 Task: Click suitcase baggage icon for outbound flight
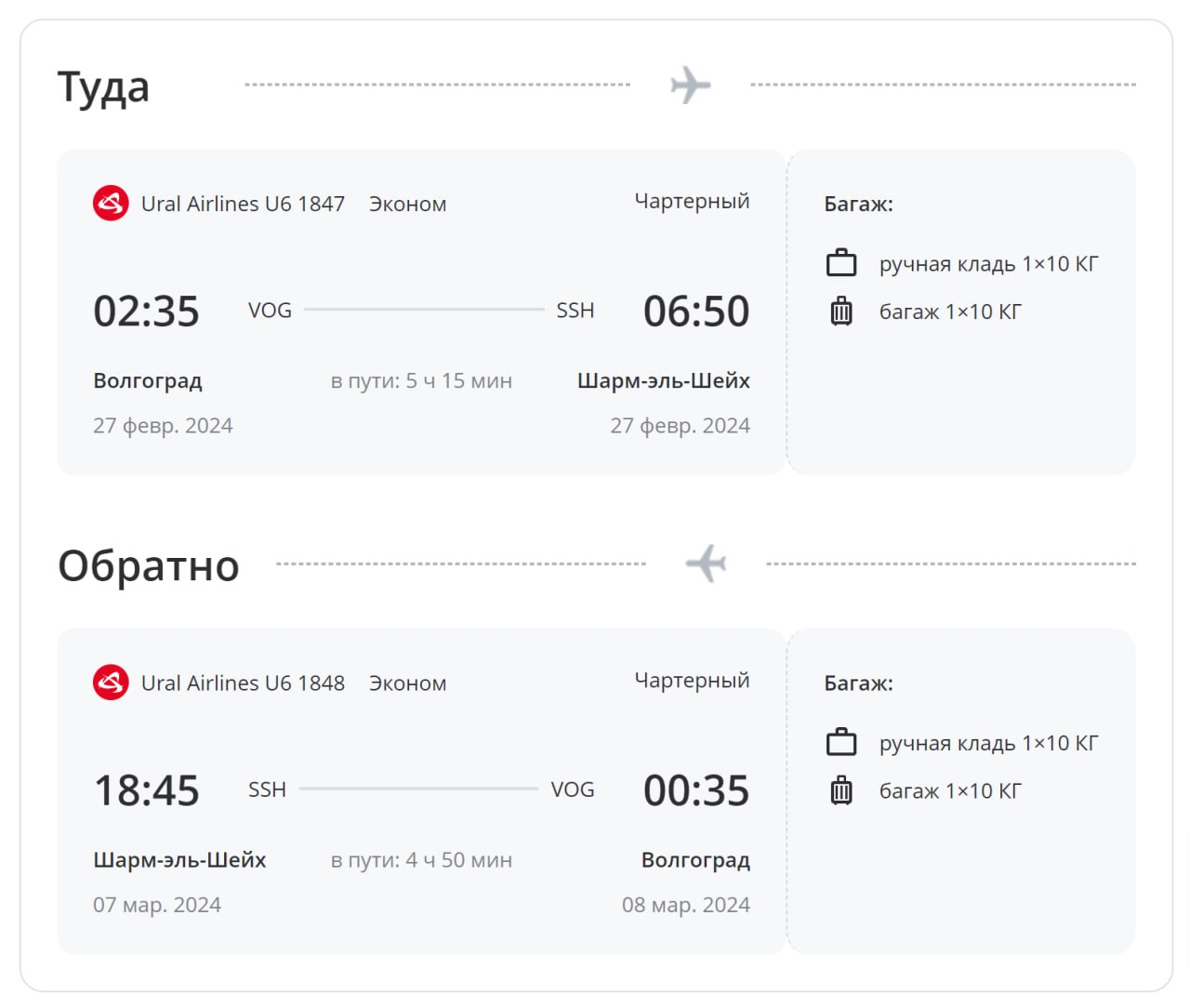[x=841, y=312]
